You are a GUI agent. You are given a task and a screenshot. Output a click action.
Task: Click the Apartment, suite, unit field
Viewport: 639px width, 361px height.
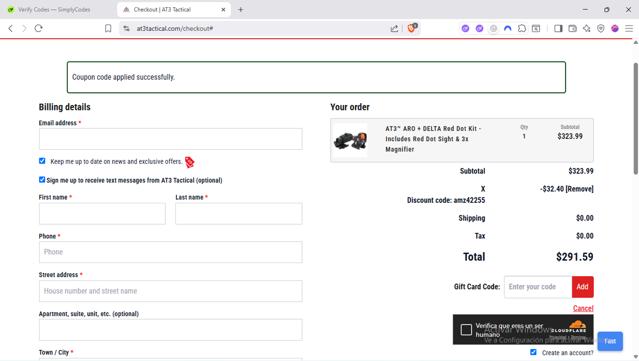tap(171, 330)
